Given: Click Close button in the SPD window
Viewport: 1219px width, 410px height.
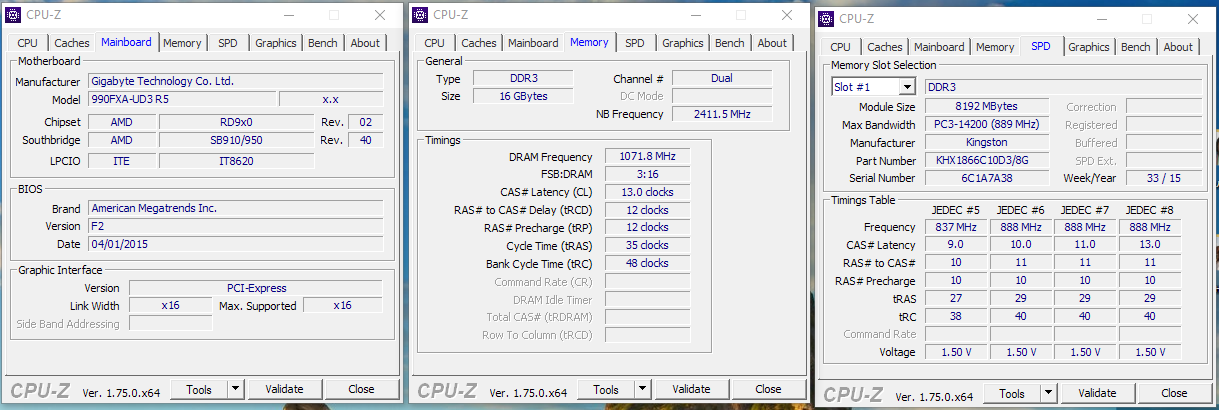Looking at the screenshot, I should tap(1174, 393).
